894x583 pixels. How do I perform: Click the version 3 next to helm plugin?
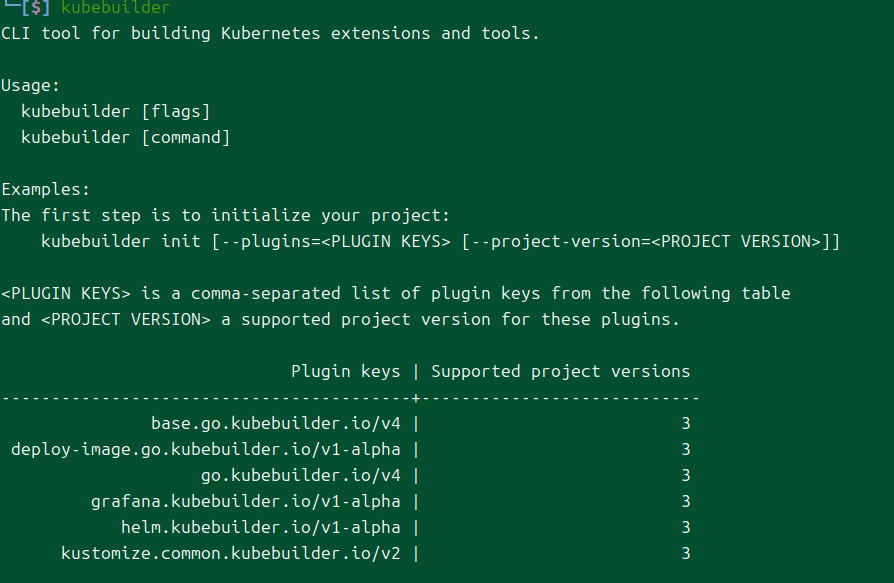click(686, 528)
